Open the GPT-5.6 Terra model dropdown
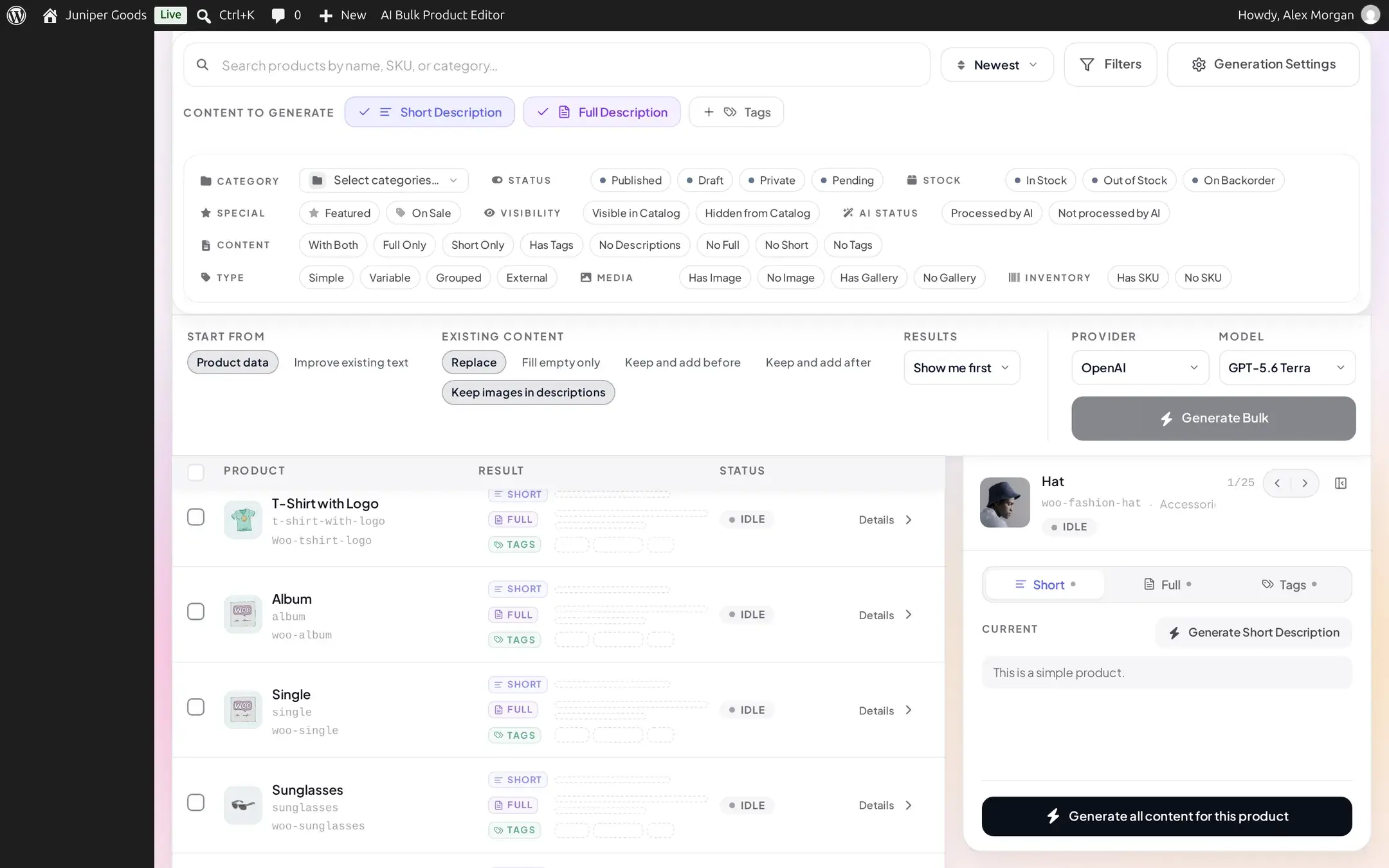 tap(1287, 368)
